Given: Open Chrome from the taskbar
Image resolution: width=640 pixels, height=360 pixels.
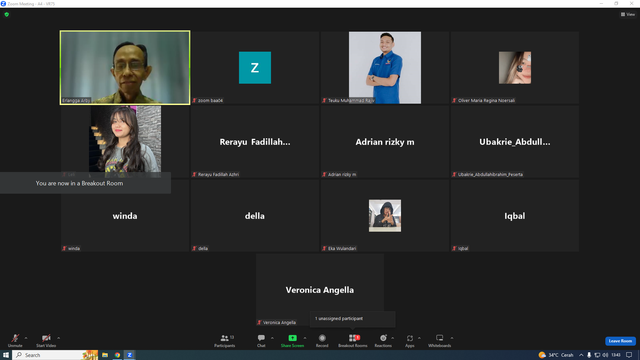Looking at the screenshot, I should [x=117, y=355].
